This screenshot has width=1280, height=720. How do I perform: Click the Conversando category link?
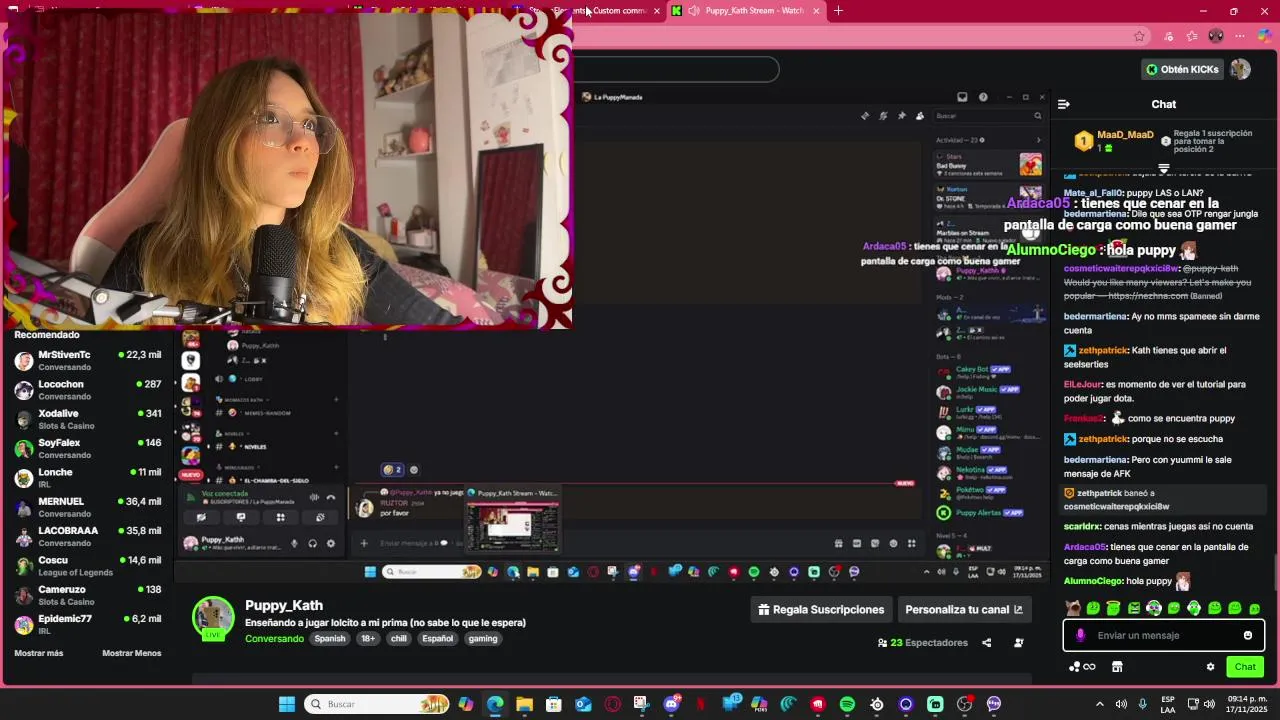tap(274, 639)
